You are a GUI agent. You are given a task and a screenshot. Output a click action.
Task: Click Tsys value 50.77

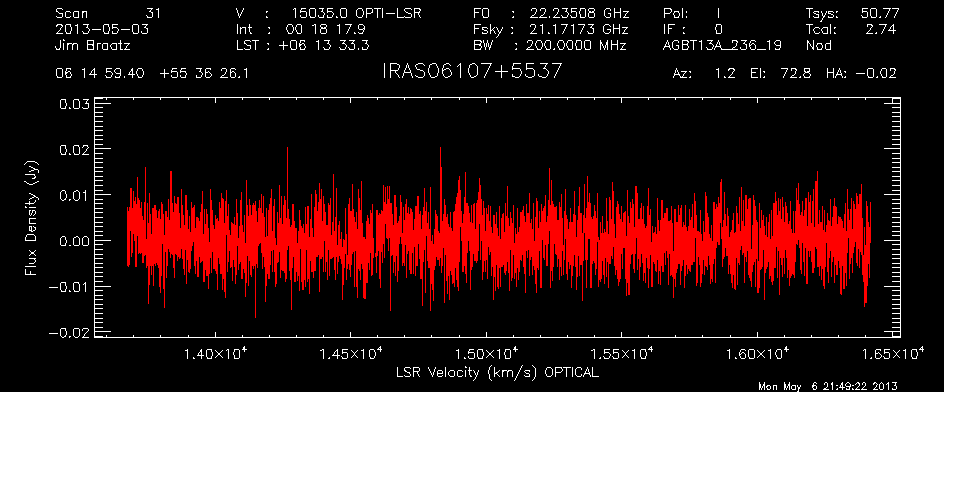[x=880, y=13]
